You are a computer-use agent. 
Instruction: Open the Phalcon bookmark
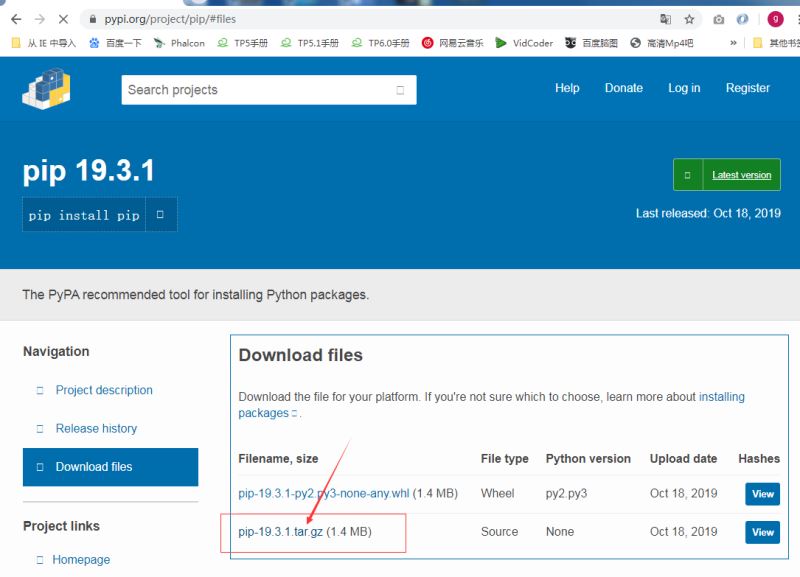tap(179, 43)
